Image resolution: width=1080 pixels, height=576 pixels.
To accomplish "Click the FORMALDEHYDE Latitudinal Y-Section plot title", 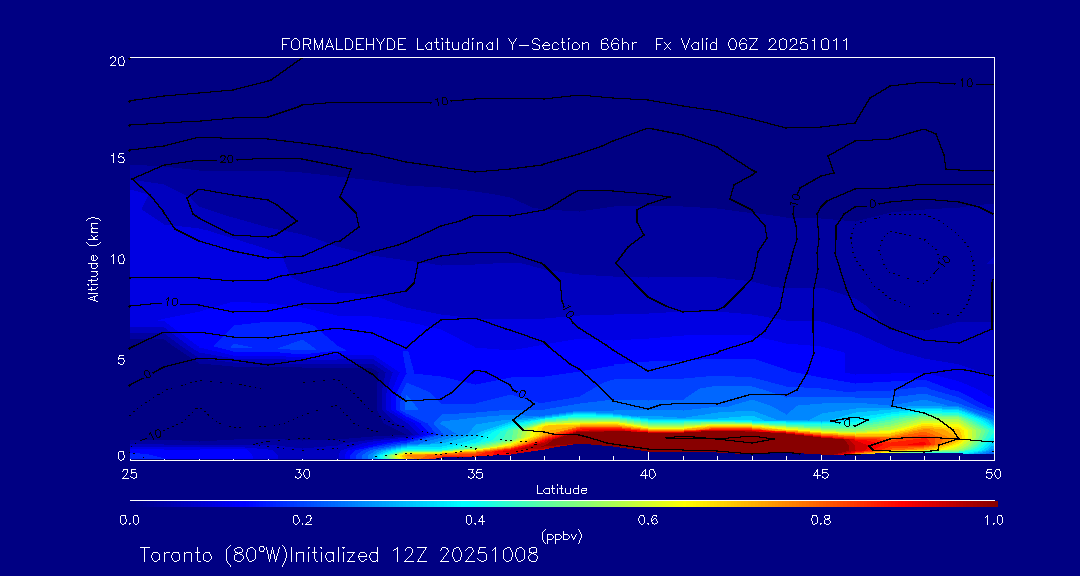I will click(x=565, y=45).
